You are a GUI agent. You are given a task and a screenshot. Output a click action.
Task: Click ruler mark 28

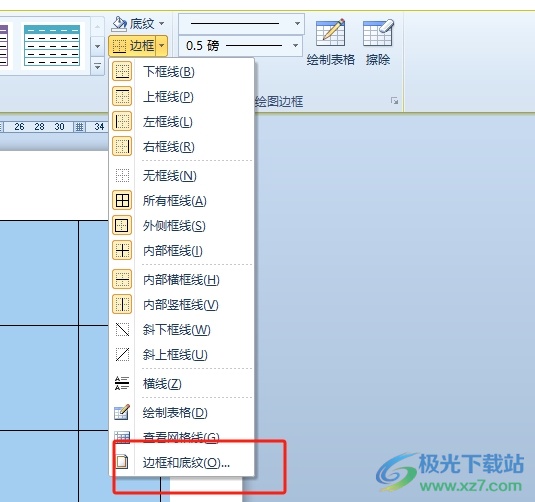39,127
